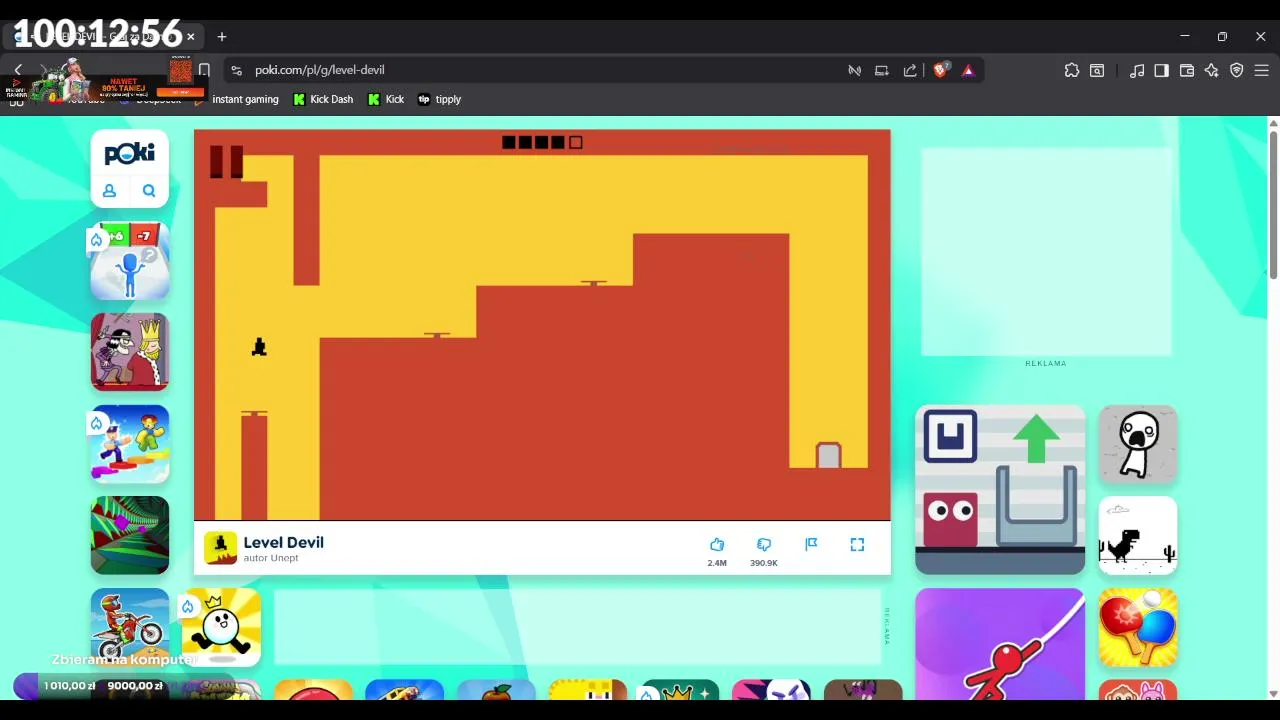Open the Brave Wallet icon
The width and height of the screenshot is (1280, 720).
point(1187,70)
